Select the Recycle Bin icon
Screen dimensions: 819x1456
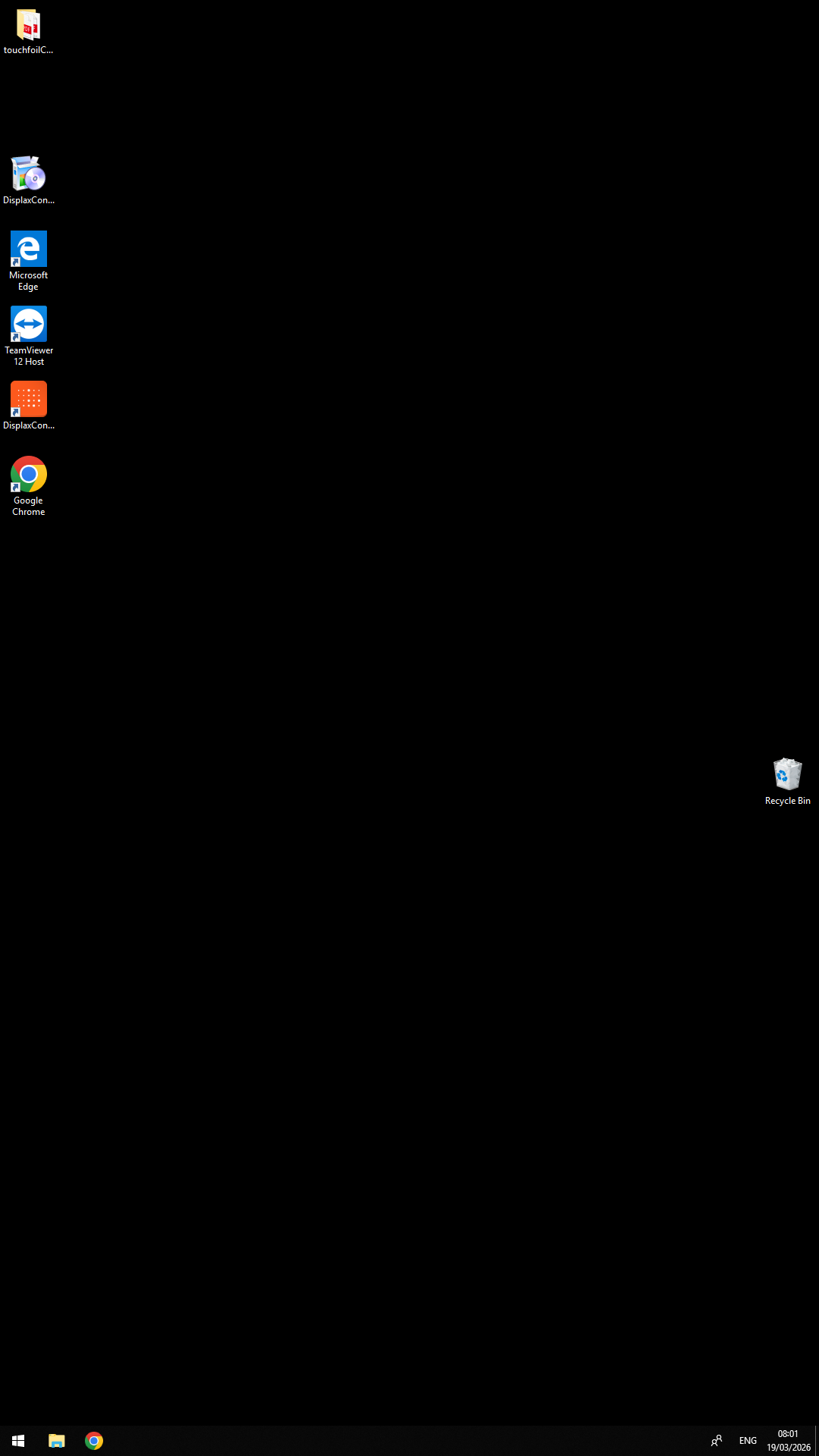(787, 774)
